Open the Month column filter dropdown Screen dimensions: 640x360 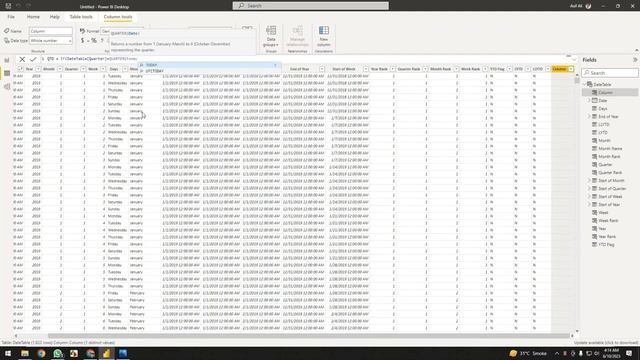[x=60, y=69]
